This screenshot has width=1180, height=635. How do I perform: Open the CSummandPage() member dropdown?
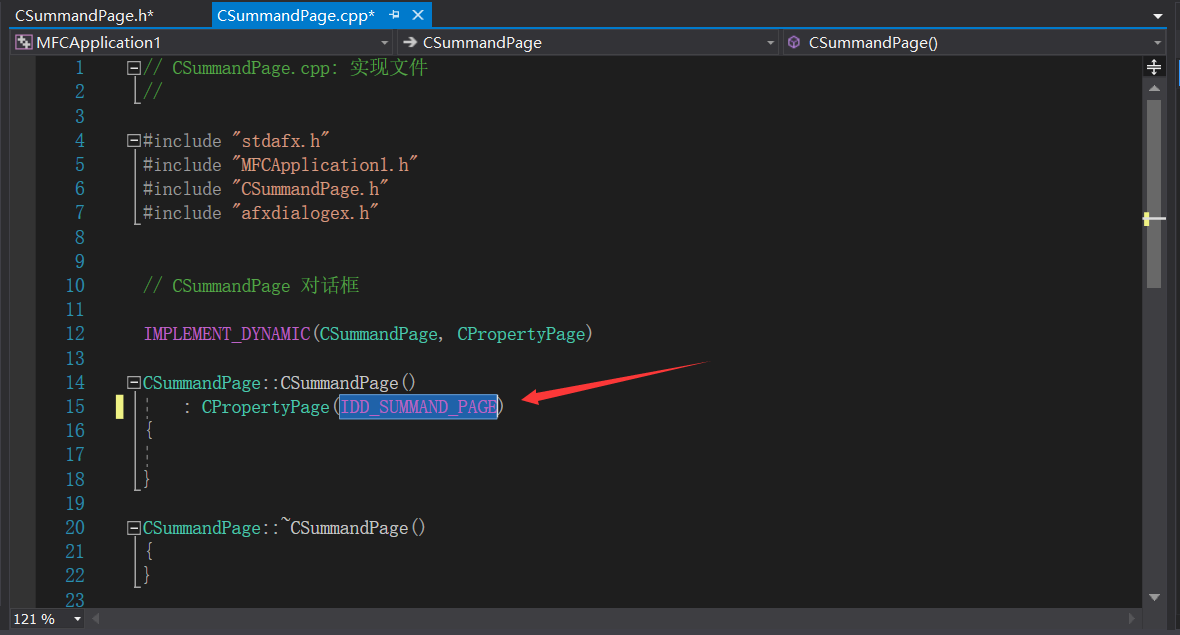[x=1157, y=42]
